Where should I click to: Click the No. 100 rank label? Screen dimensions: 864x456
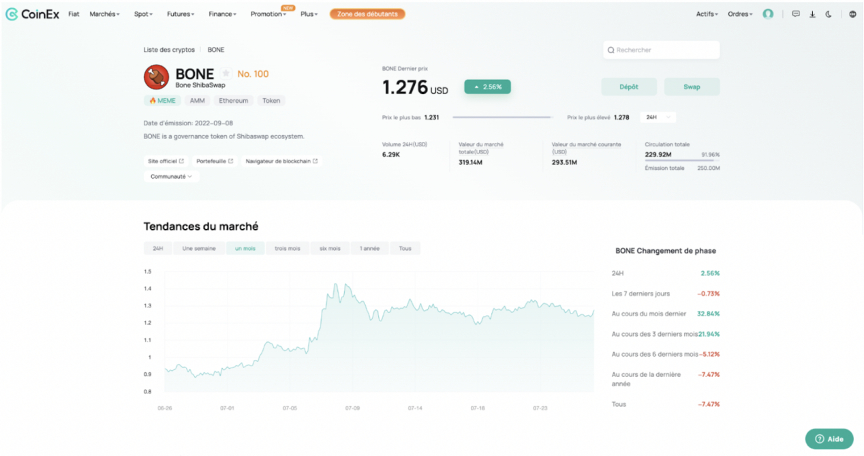tap(253, 74)
